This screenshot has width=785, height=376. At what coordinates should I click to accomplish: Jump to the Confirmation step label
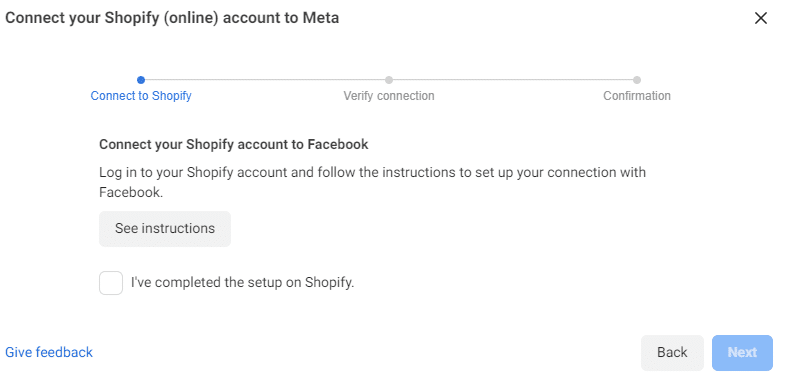[637, 96]
